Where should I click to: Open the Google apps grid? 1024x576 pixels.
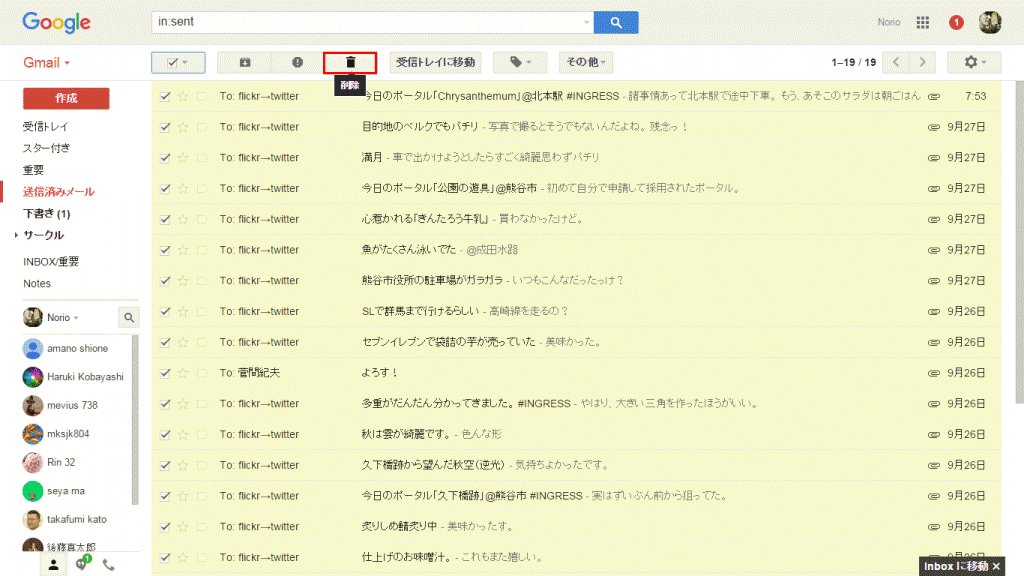(923, 22)
